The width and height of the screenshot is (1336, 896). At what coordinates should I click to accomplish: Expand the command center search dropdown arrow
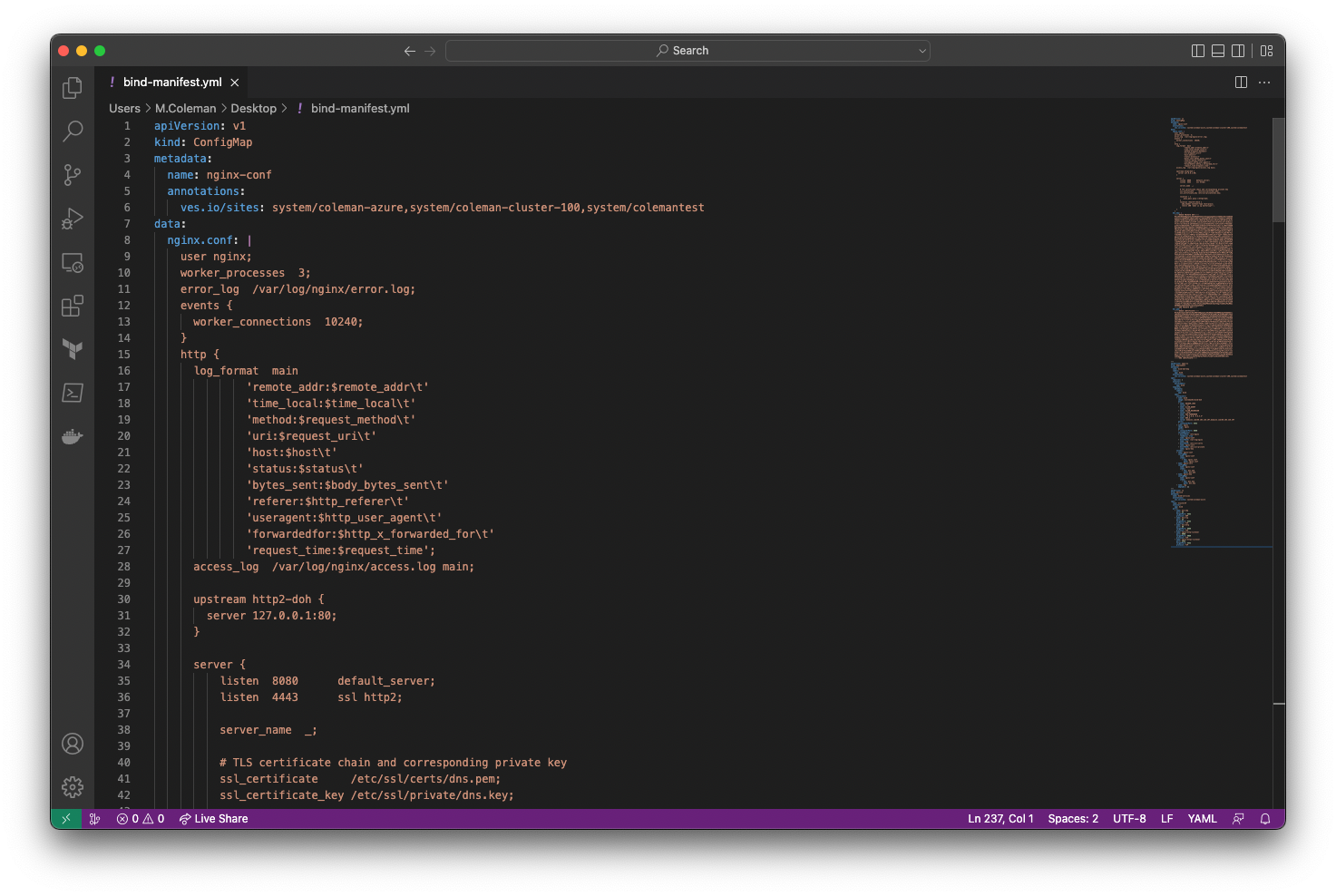pos(922,51)
